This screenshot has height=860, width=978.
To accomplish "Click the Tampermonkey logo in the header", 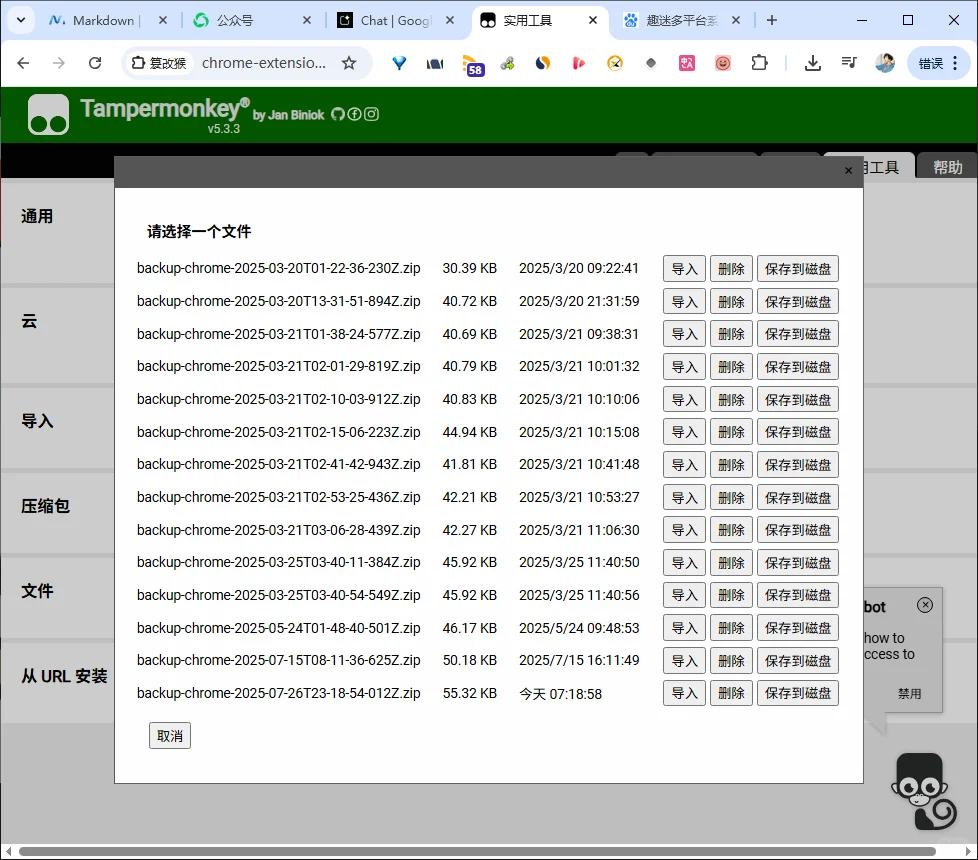I will click(x=48, y=115).
